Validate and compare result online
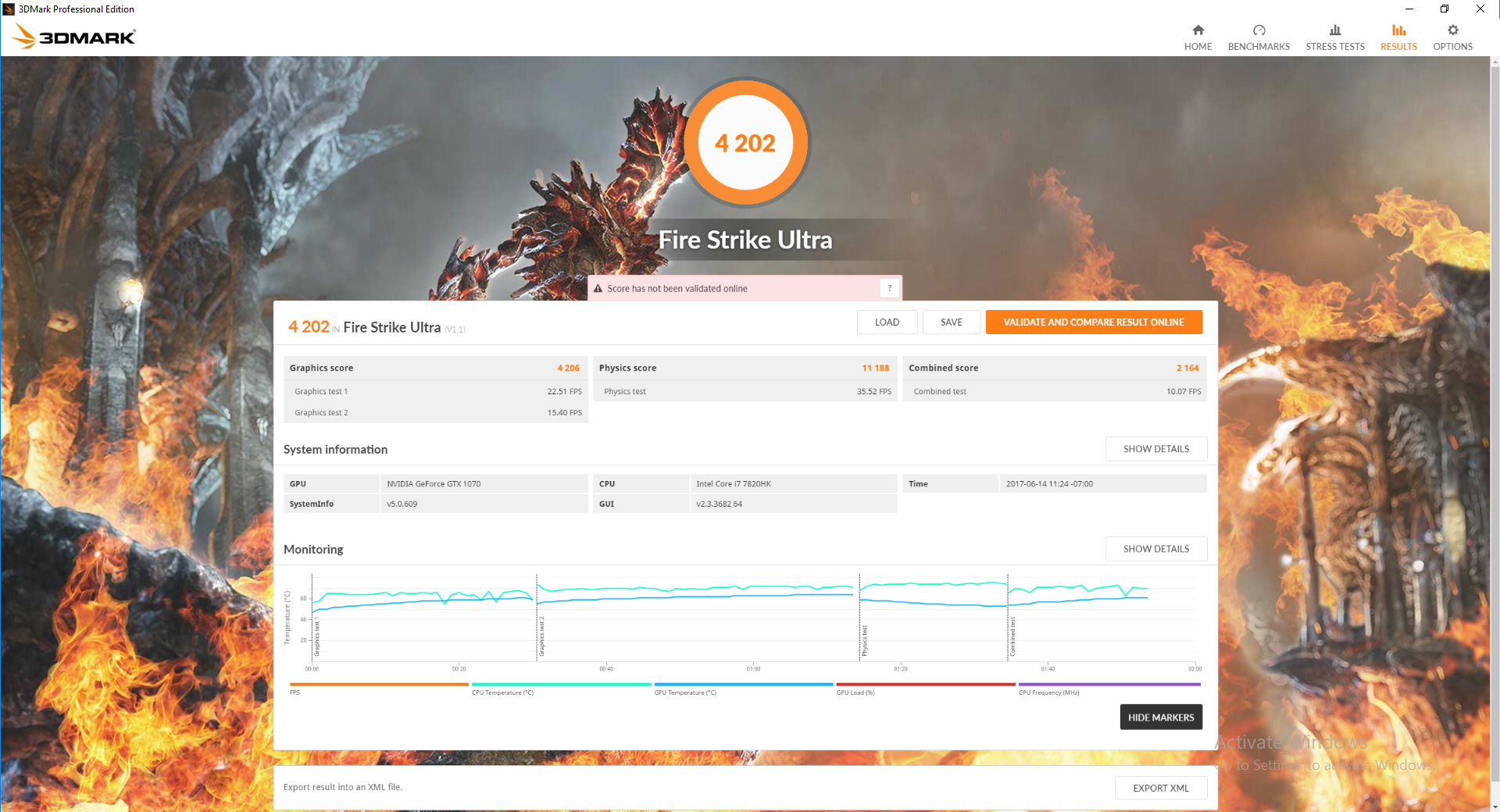1500x812 pixels. pyautogui.click(x=1094, y=322)
